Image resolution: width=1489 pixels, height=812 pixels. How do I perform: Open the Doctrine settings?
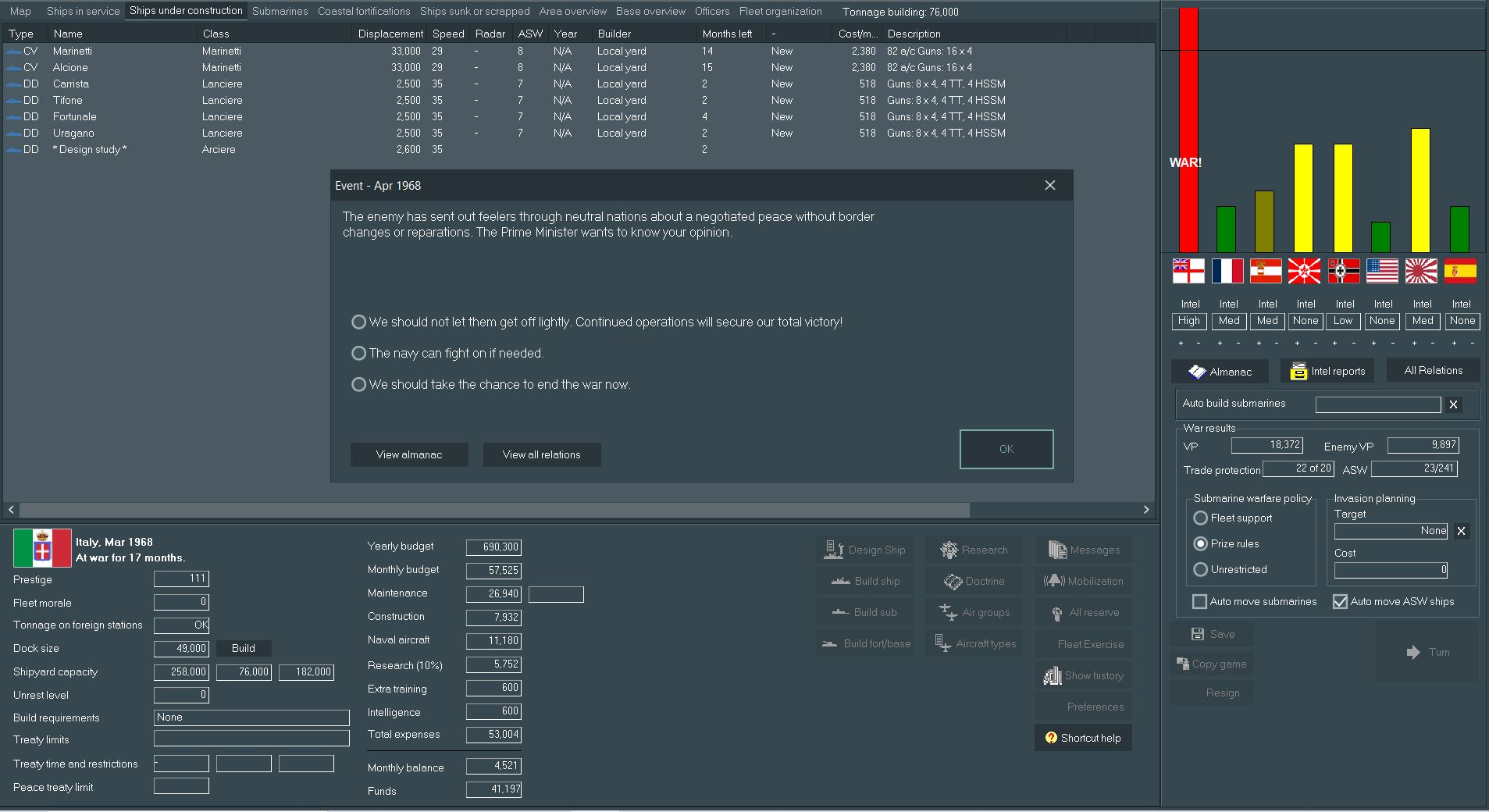pyautogui.click(x=974, y=581)
